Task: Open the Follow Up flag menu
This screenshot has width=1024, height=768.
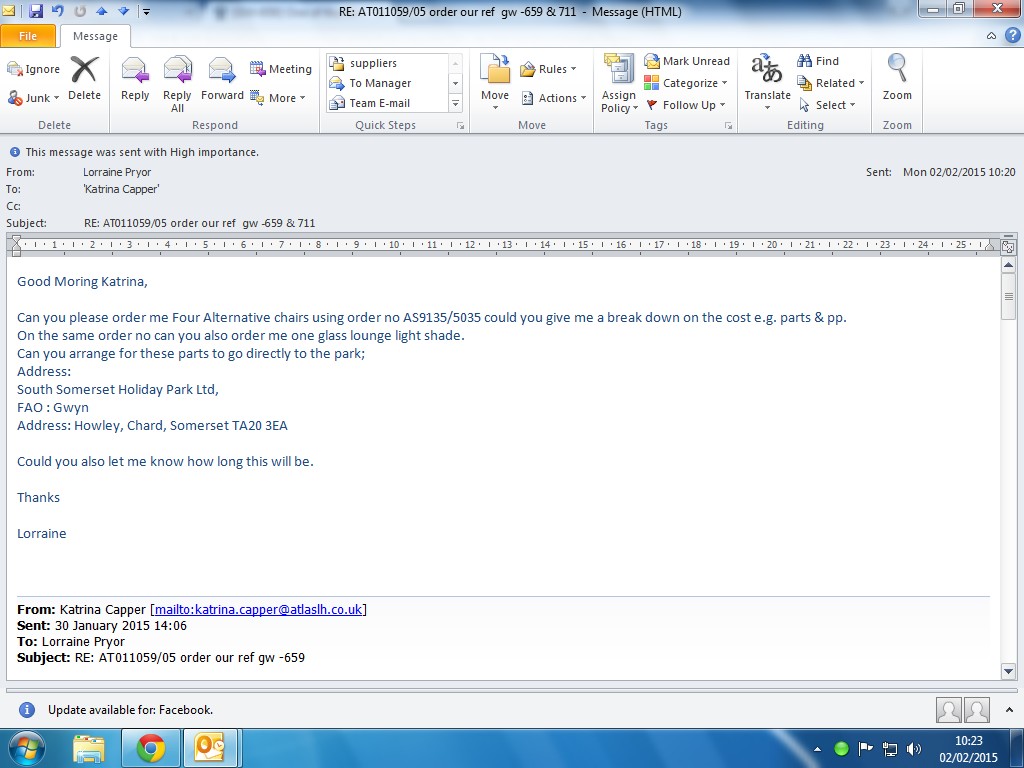Action: point(686,104)
